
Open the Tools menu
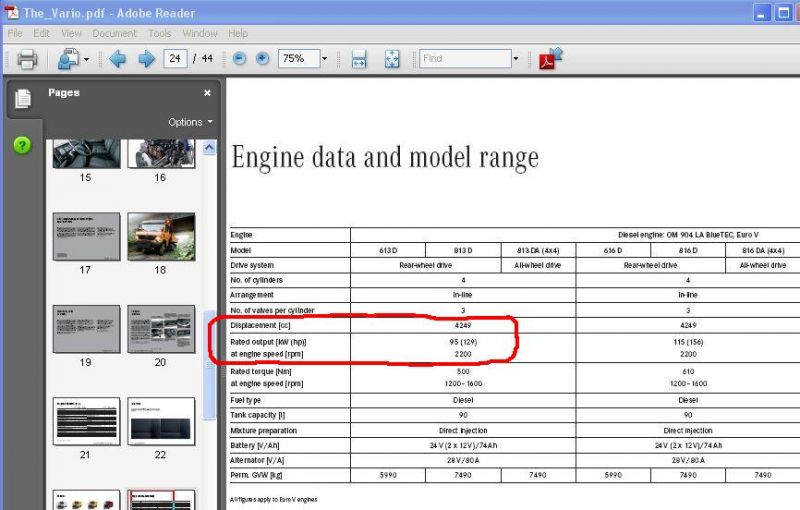tap(160, 33)
